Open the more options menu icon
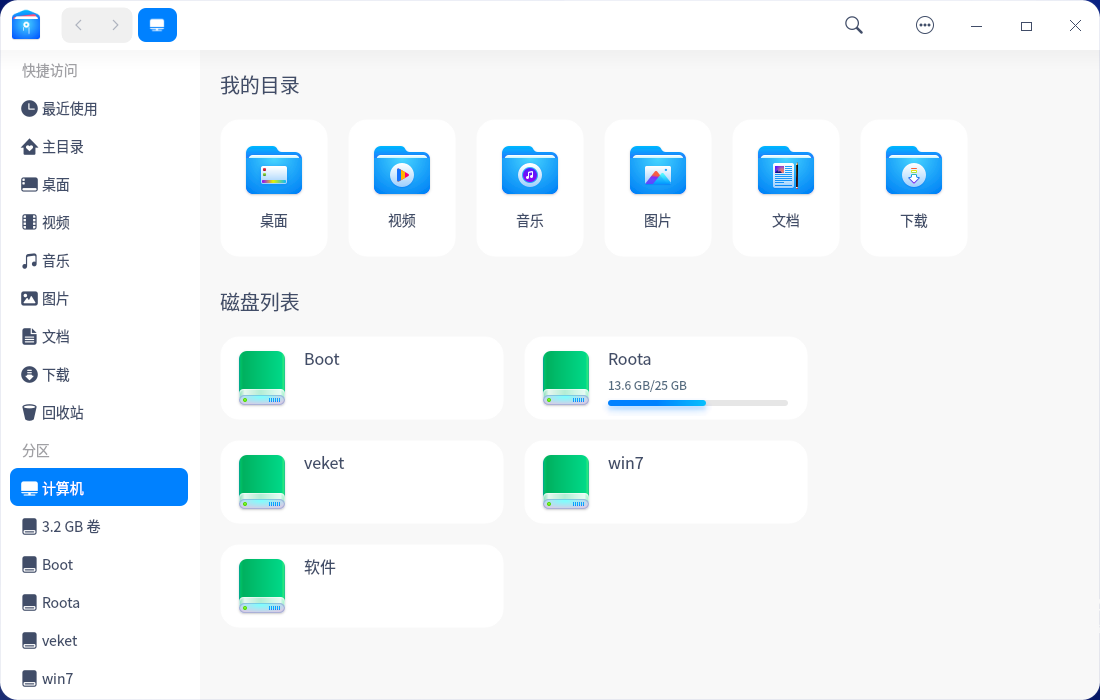The width and height of the screenshot is (1100, 700). (x=925, y=24)
